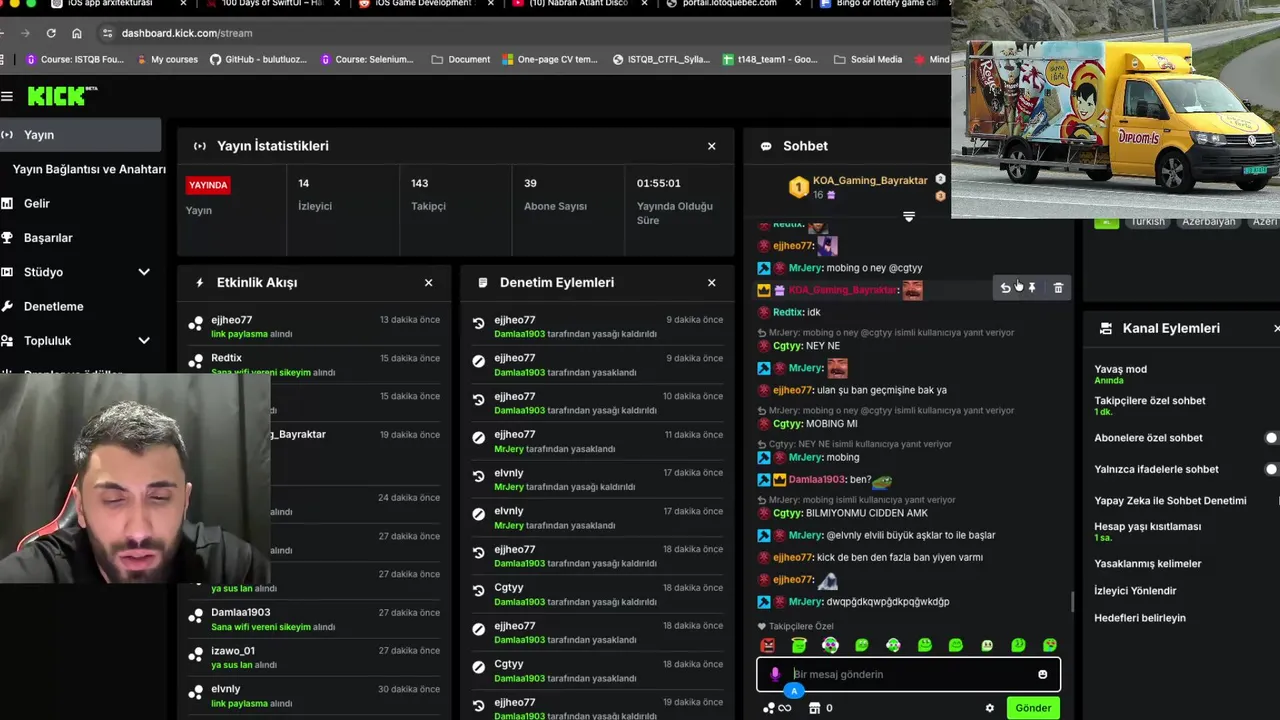Open the hamburger menu beside Kick logo
Screen dimensions: 1280x720
7,96
